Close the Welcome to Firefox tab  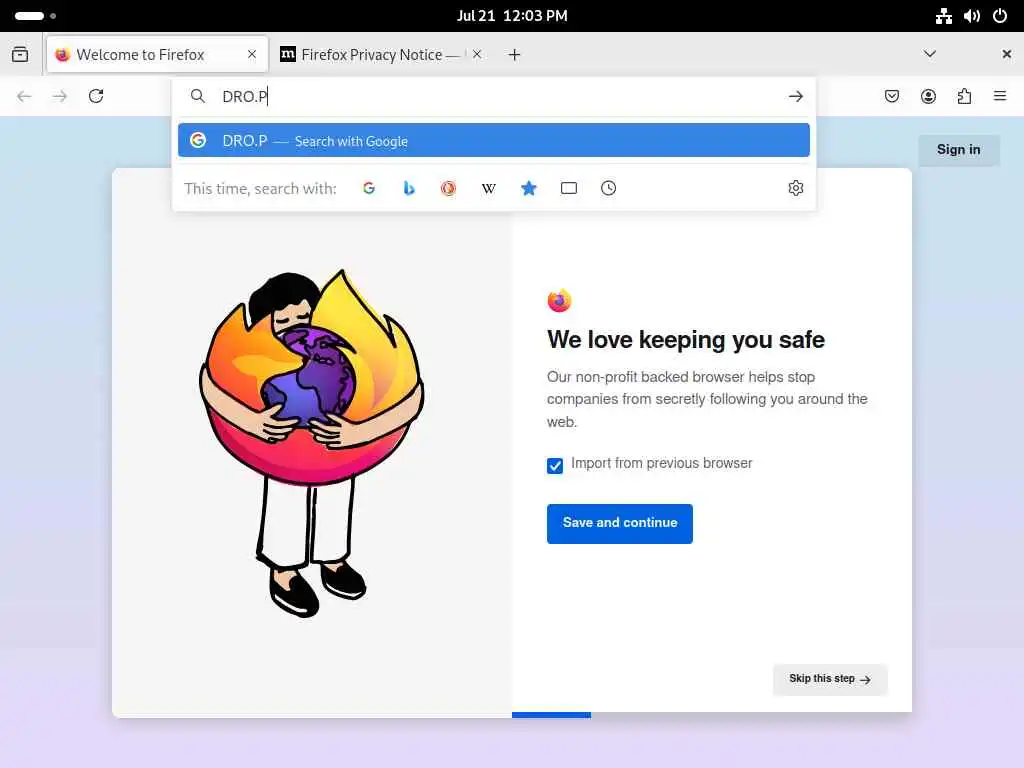[x=251, y=55]
